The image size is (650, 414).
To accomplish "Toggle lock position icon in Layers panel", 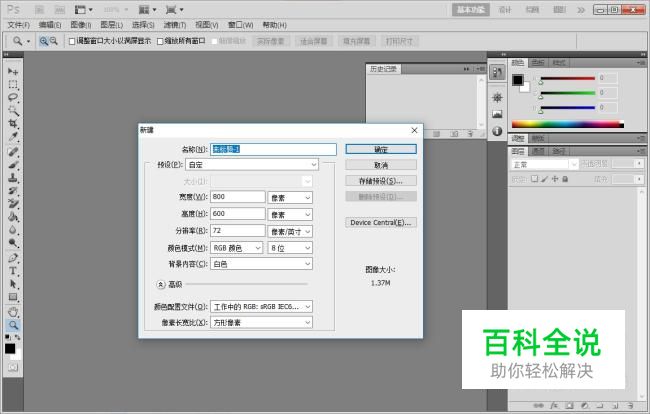I will pyautogui.click(x=555, y=179).
